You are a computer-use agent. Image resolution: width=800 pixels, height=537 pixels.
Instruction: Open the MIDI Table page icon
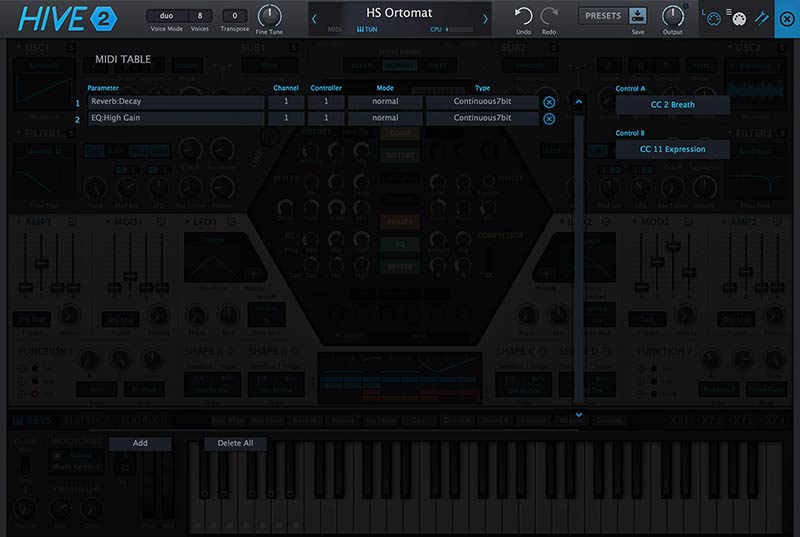coord(738,18)
